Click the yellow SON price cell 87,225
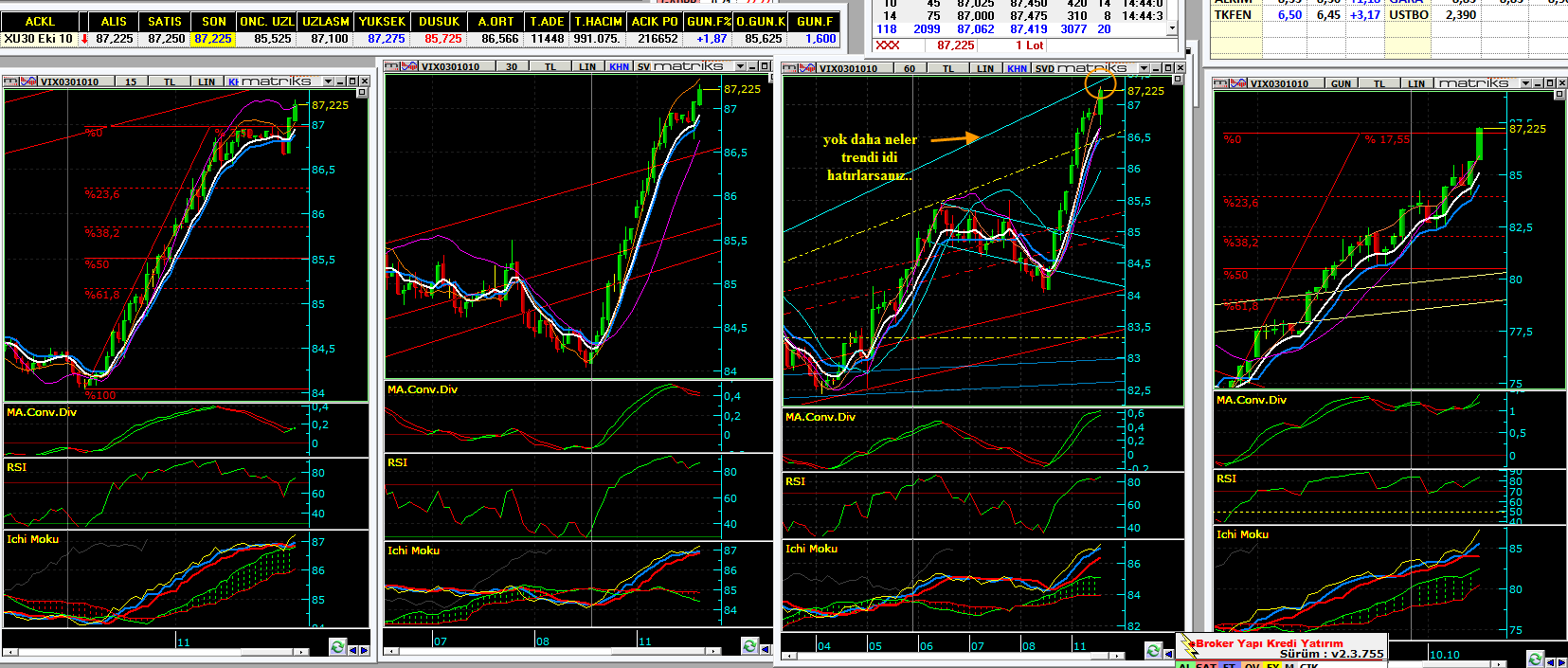1568x668 pixels. click(213, 39)
